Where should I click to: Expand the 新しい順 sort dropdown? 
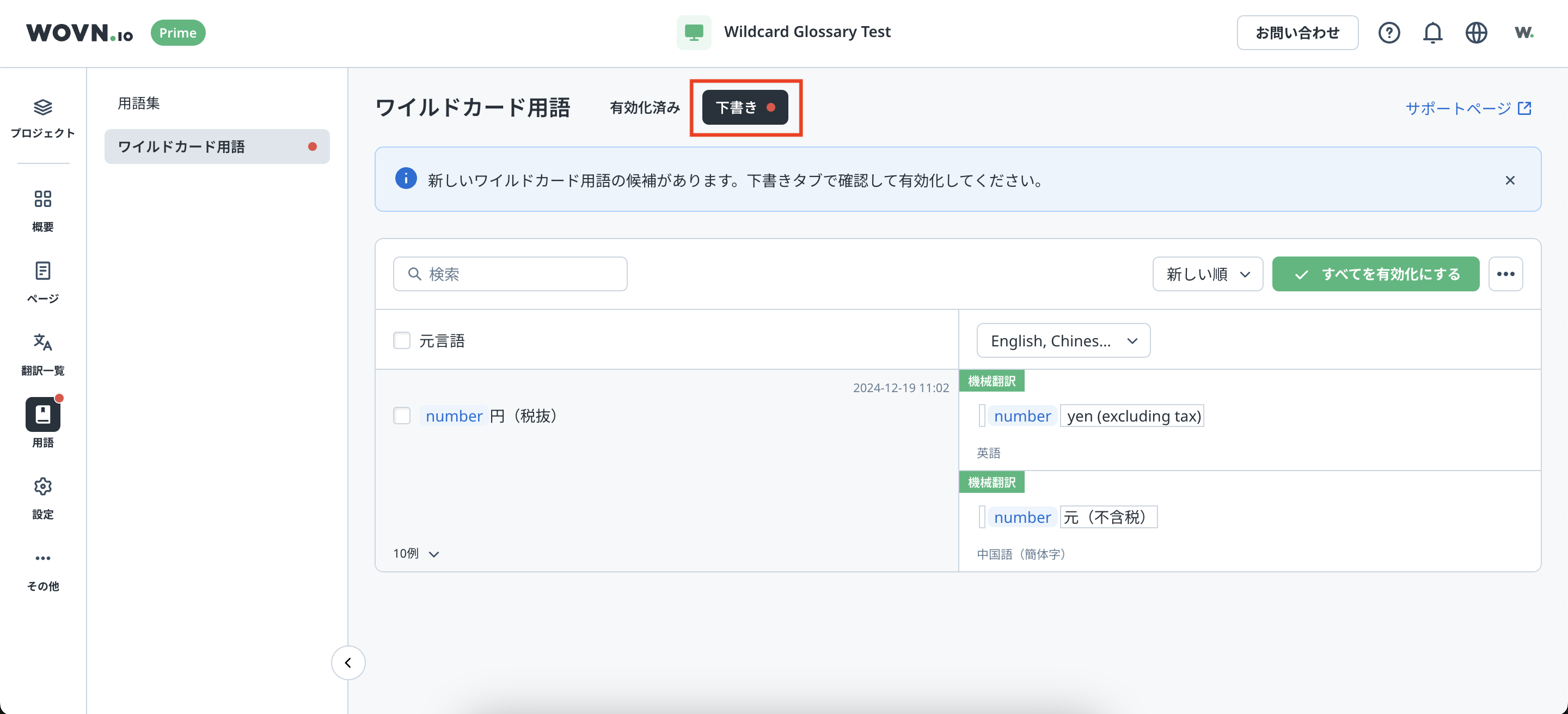(1208, 274)
